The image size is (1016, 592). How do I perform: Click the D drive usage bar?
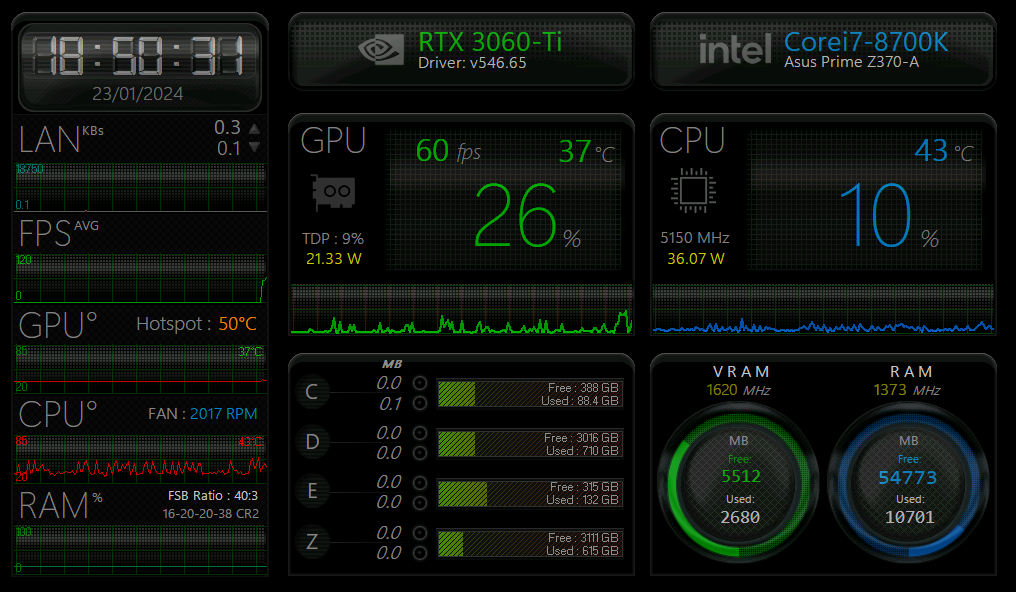(x=530, y=444)
